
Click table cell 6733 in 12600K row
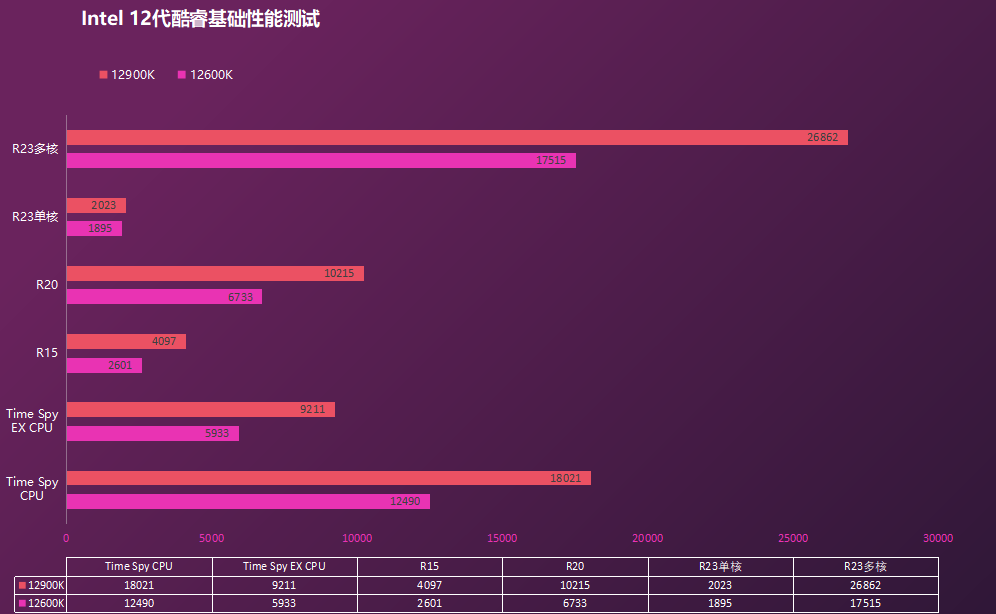[x=575, y=603]
